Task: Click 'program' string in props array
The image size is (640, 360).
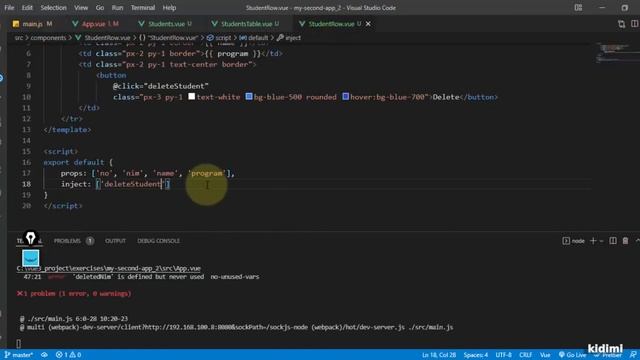Action: pos(207,173)
